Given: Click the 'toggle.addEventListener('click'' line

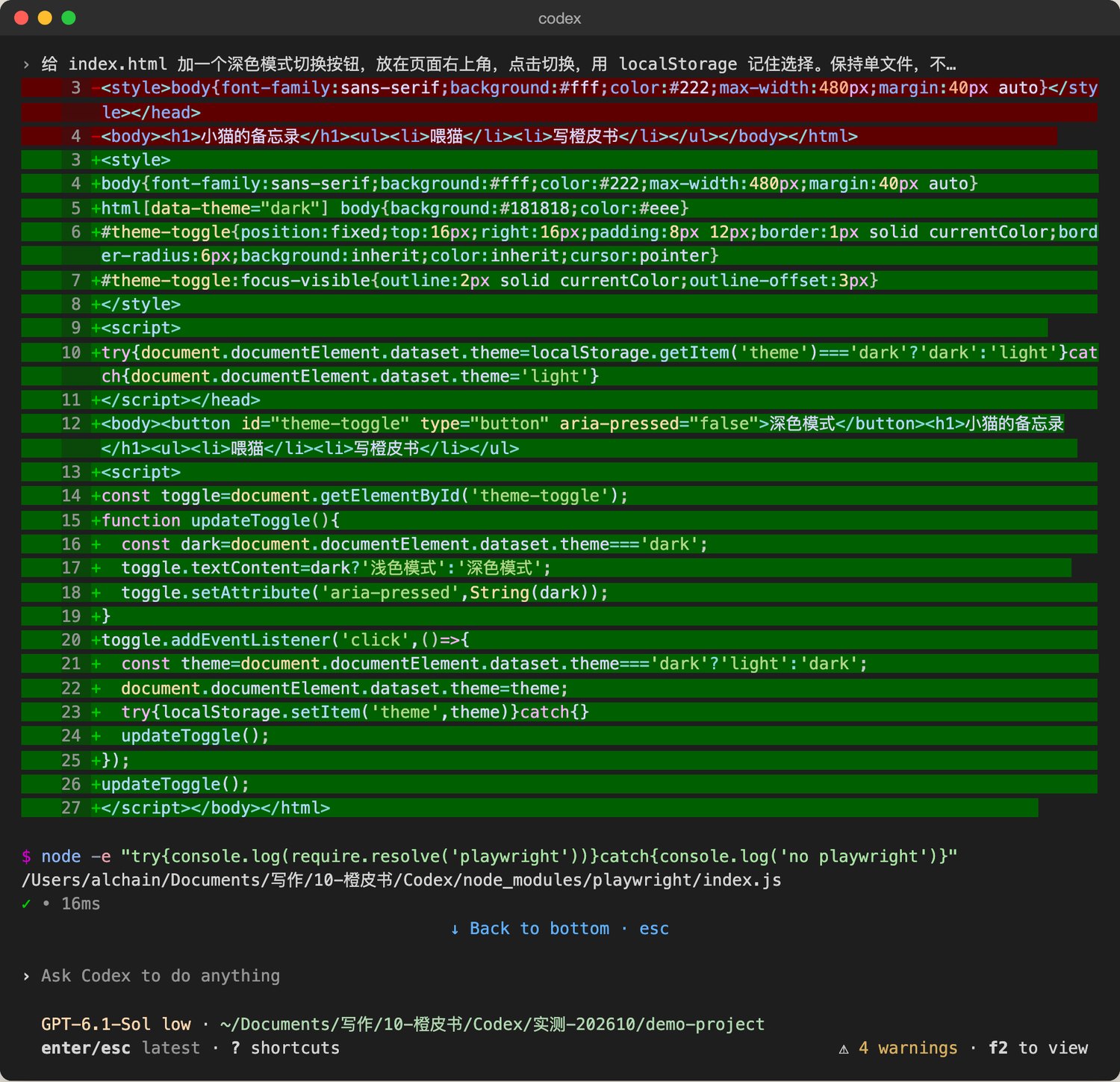Looking at the screenshot, I should point(560,640).
